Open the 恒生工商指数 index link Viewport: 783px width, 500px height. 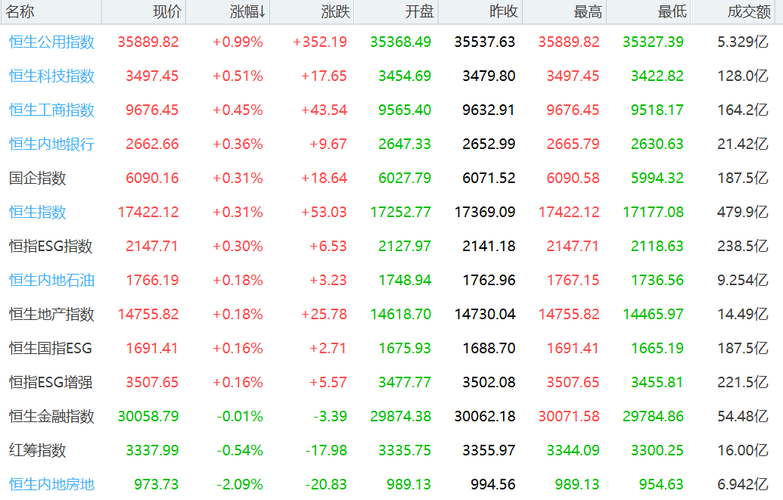51,110
